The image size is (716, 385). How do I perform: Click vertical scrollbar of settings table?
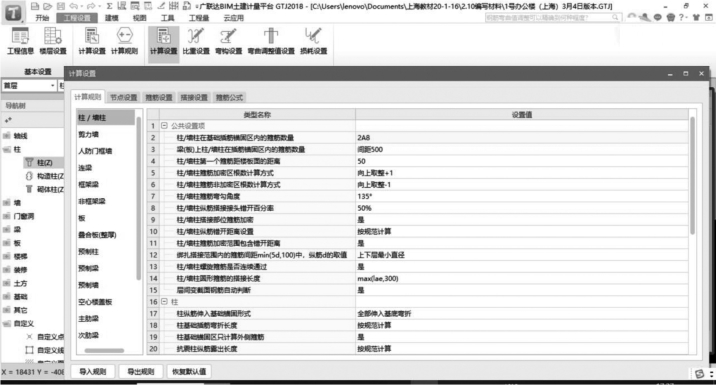[692, 176]
